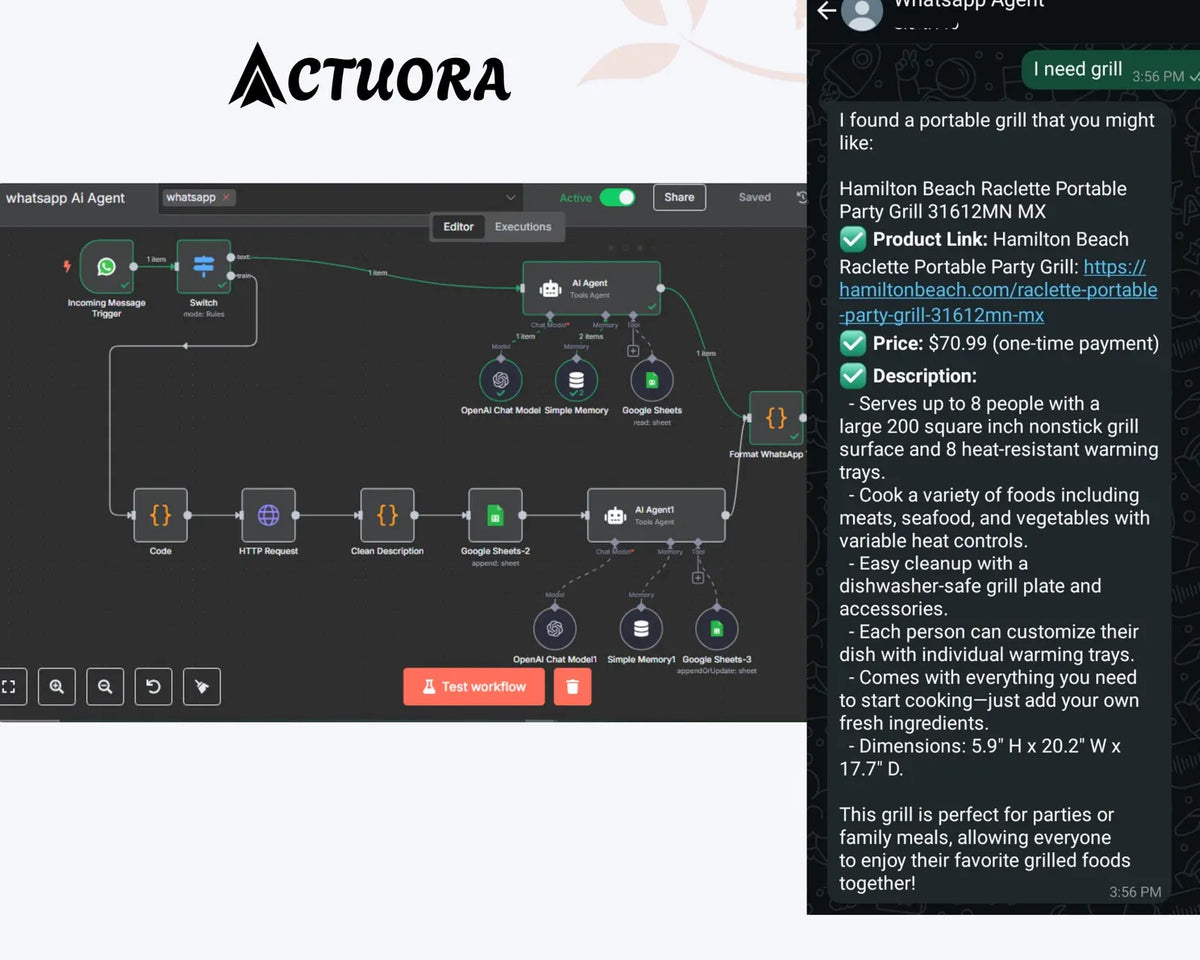
Task: Click the Switch node 'text' output connector
Action: [x=231, y=257]
